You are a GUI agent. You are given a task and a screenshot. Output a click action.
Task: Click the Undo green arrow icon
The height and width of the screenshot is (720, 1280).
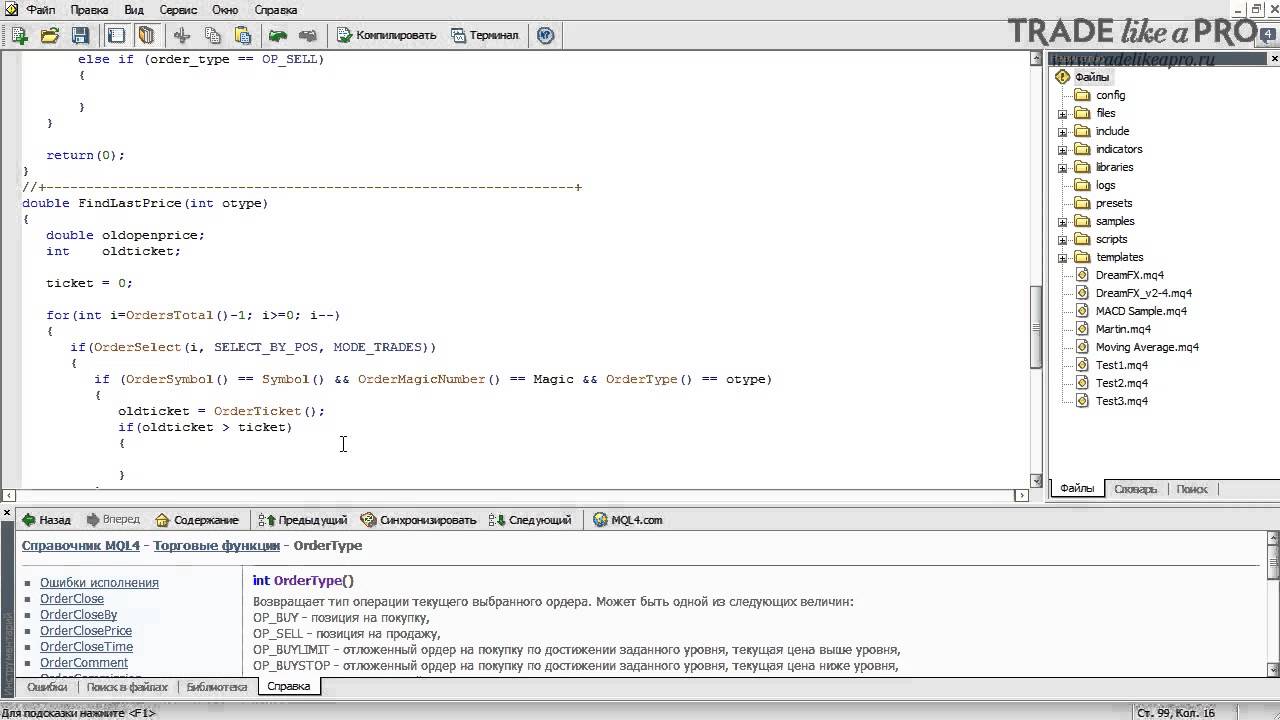pyautogui.click(x=278, y=35)
